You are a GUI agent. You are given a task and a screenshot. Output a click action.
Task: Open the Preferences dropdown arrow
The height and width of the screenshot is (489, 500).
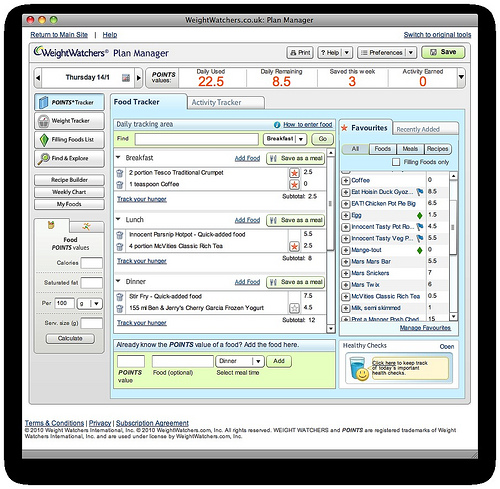[411, 53]
